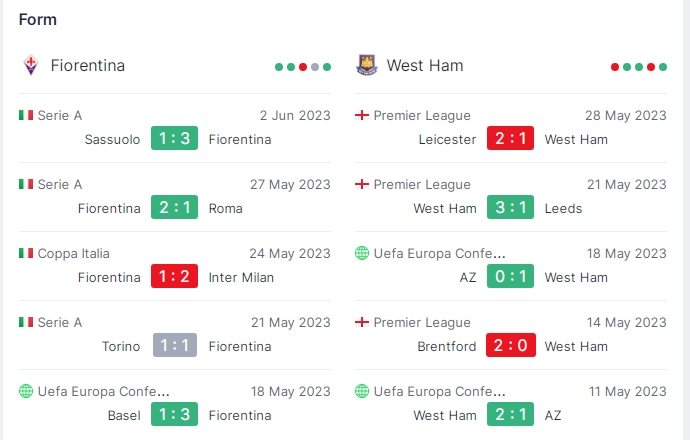
Task: Open West Ham 2:1 AZ score badge
Action: [x=510, y=414]
